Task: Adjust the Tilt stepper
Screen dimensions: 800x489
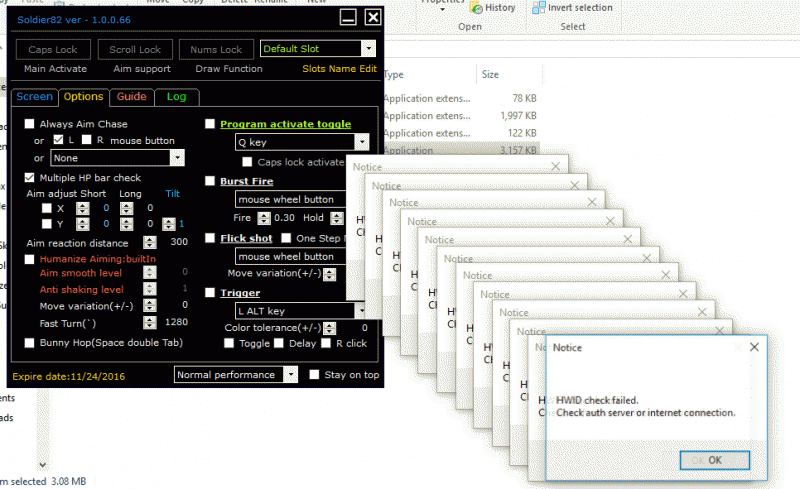Action: [169, 224]
